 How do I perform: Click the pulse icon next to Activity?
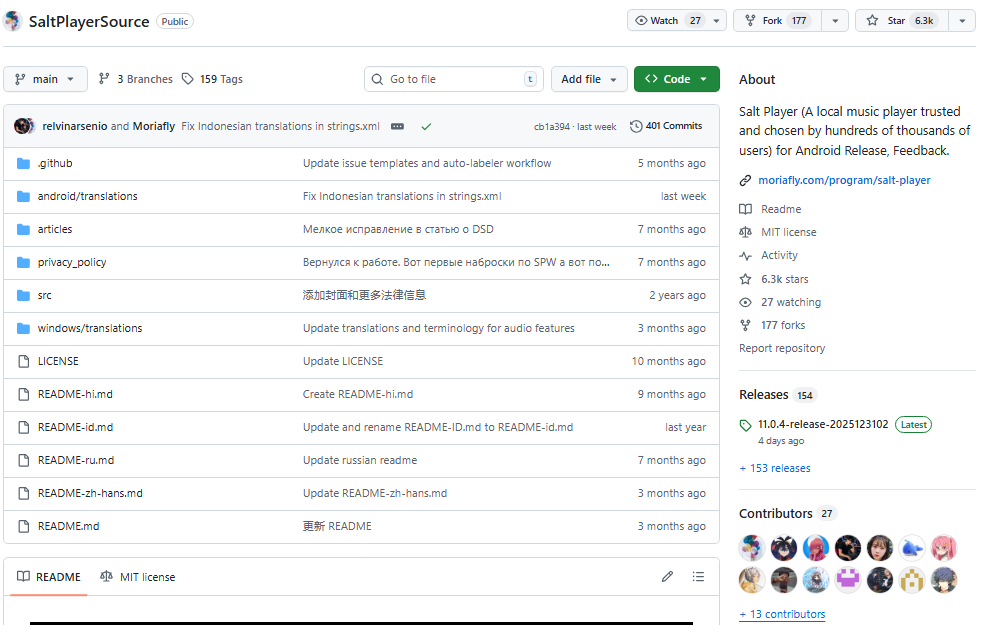pyautogui.click(x=745, y=256)
